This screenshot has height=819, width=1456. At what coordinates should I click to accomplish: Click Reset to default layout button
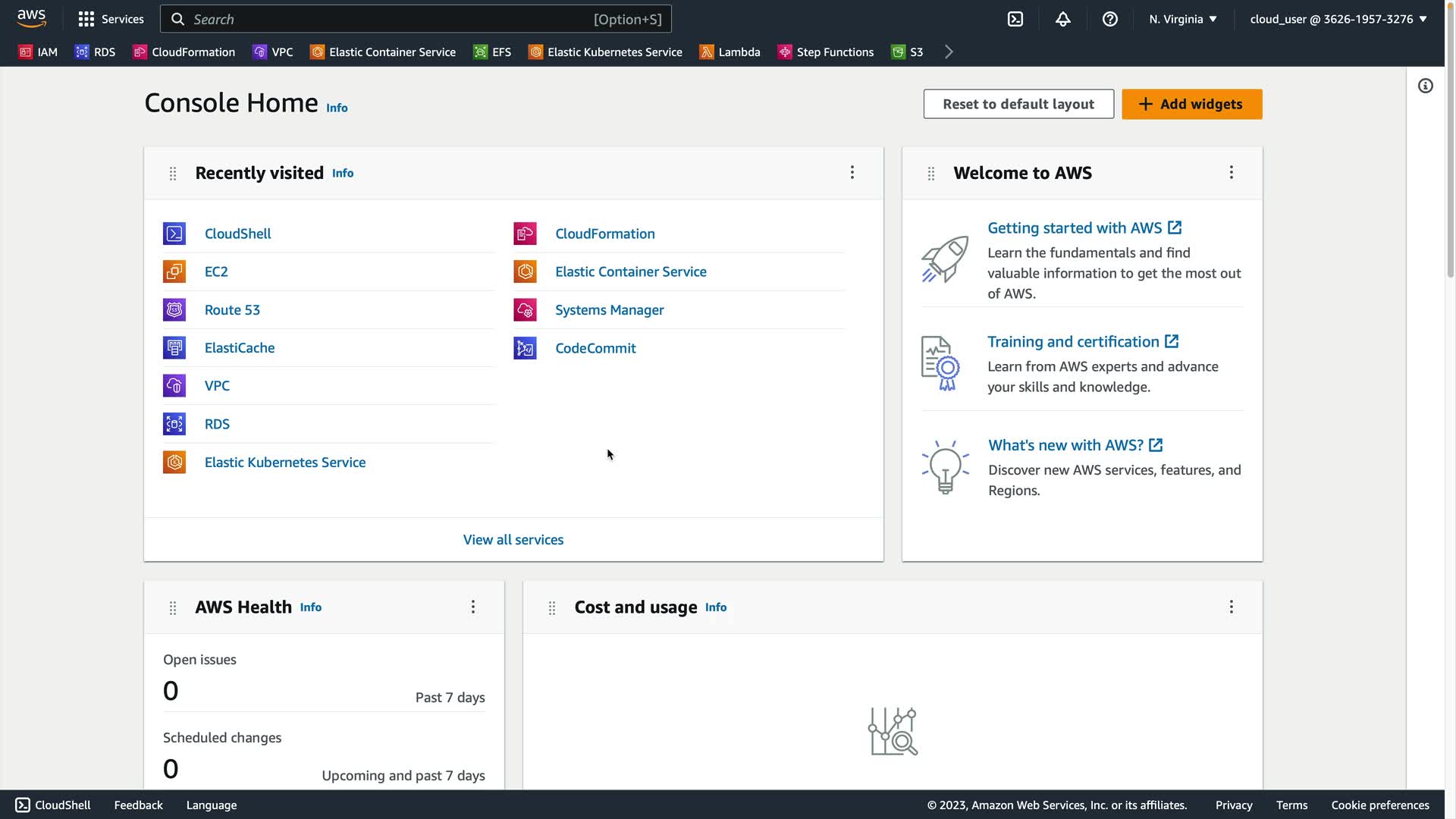(x=1018, y=104)
